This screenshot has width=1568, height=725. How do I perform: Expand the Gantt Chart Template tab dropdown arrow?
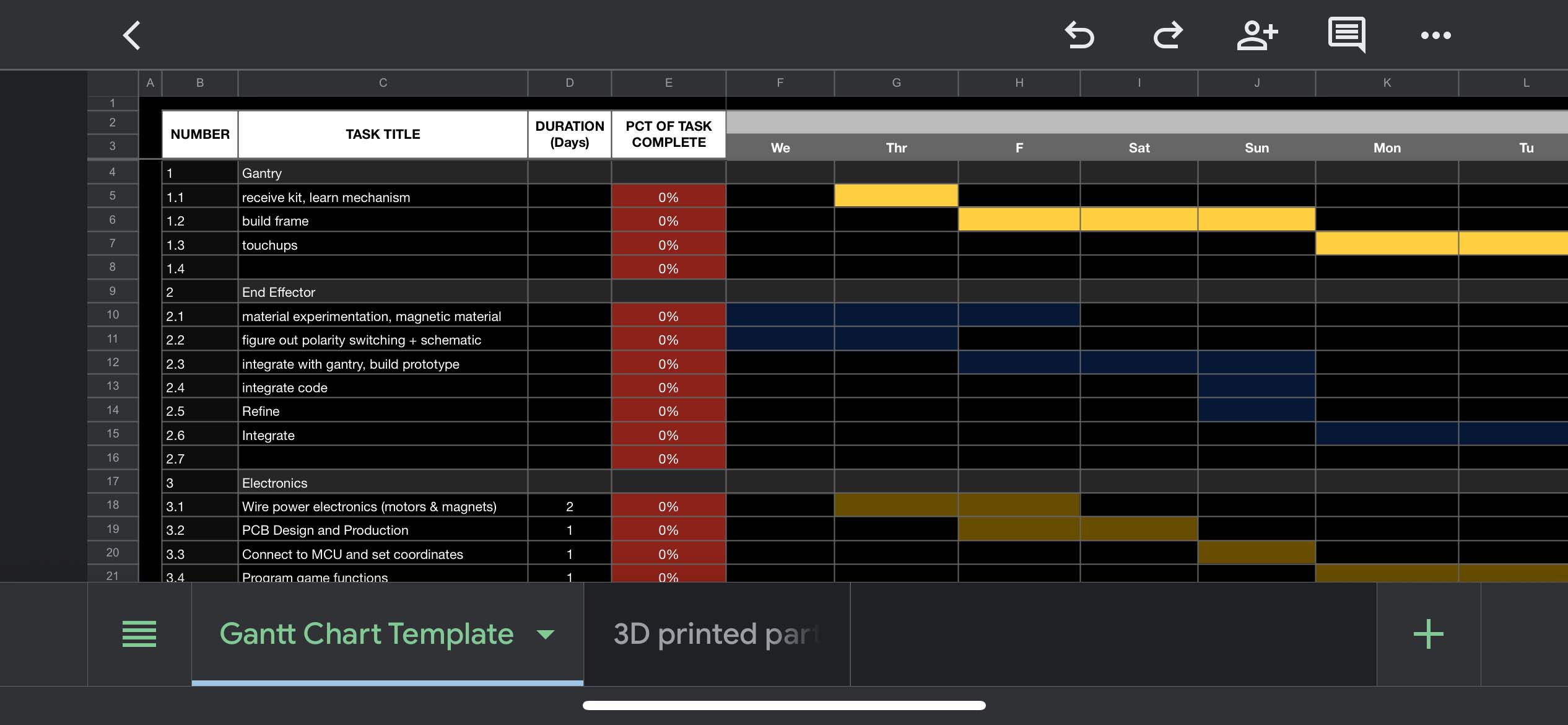[546, 635]
